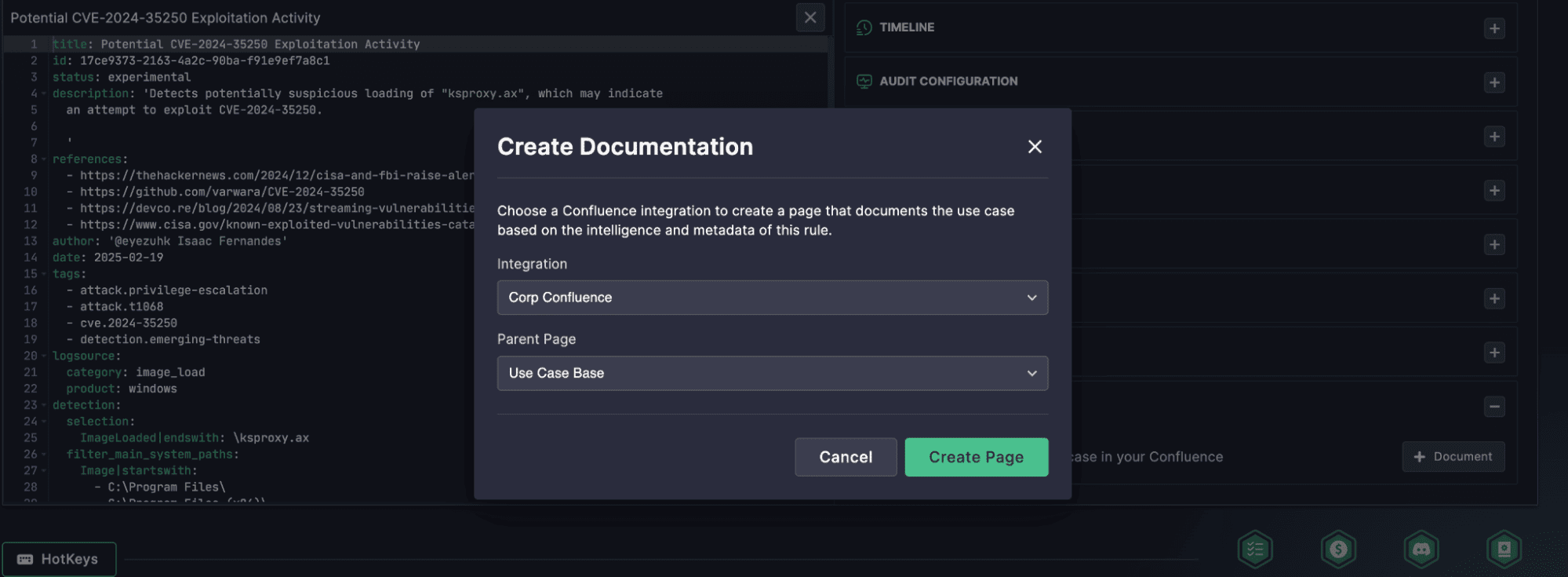This screenshot has height=577, width=1568.
Task: Open the Integration dropdown showing Corp Confluence
Action: 772,298
